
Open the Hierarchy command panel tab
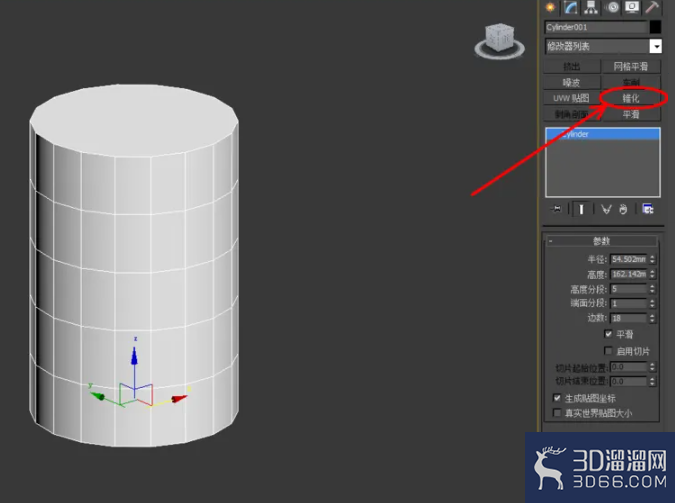pyautogui.click(x=591, y=7)
